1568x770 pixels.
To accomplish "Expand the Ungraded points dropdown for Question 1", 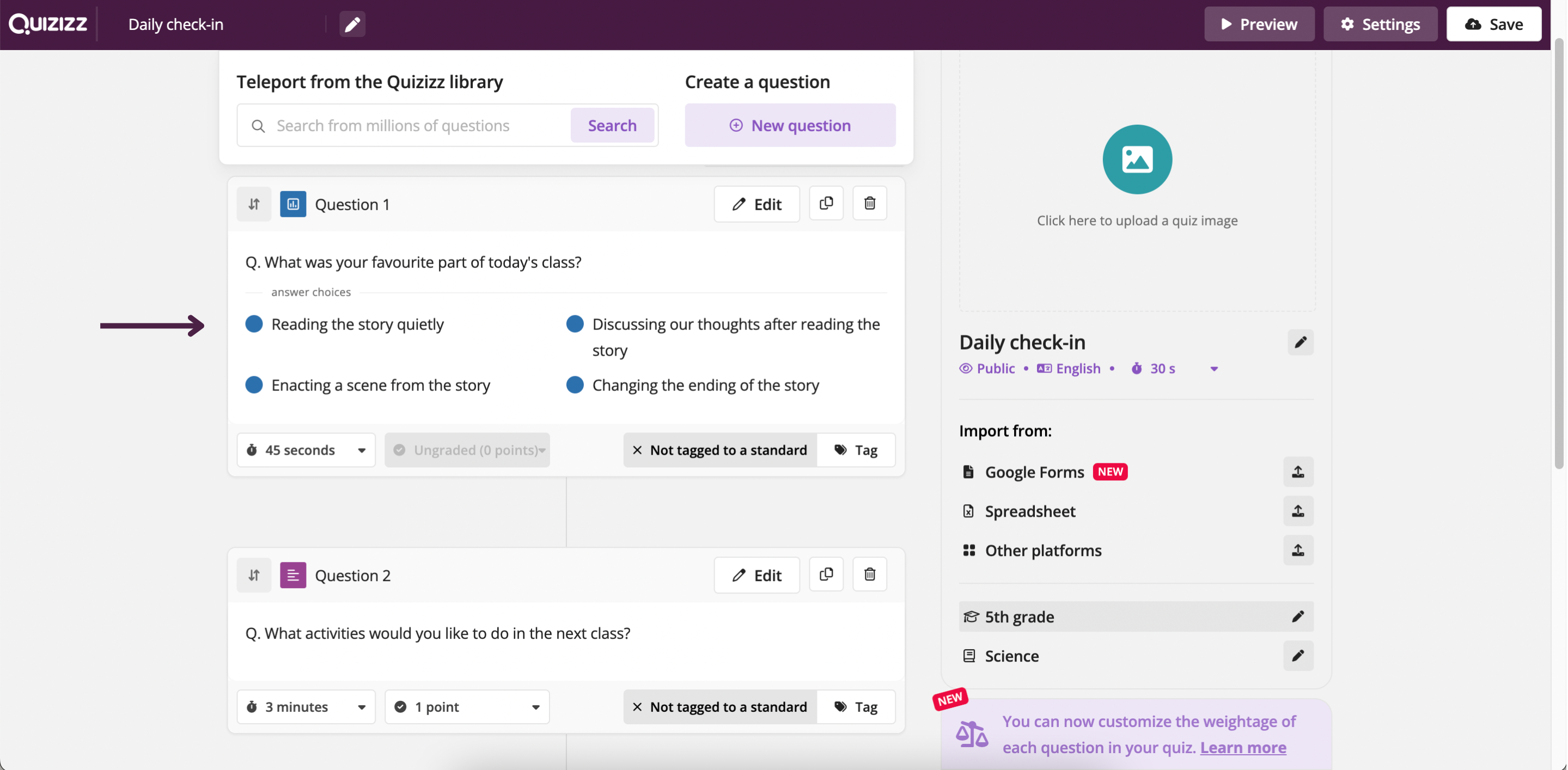I will pyautogui.click(x=540, y=449).
